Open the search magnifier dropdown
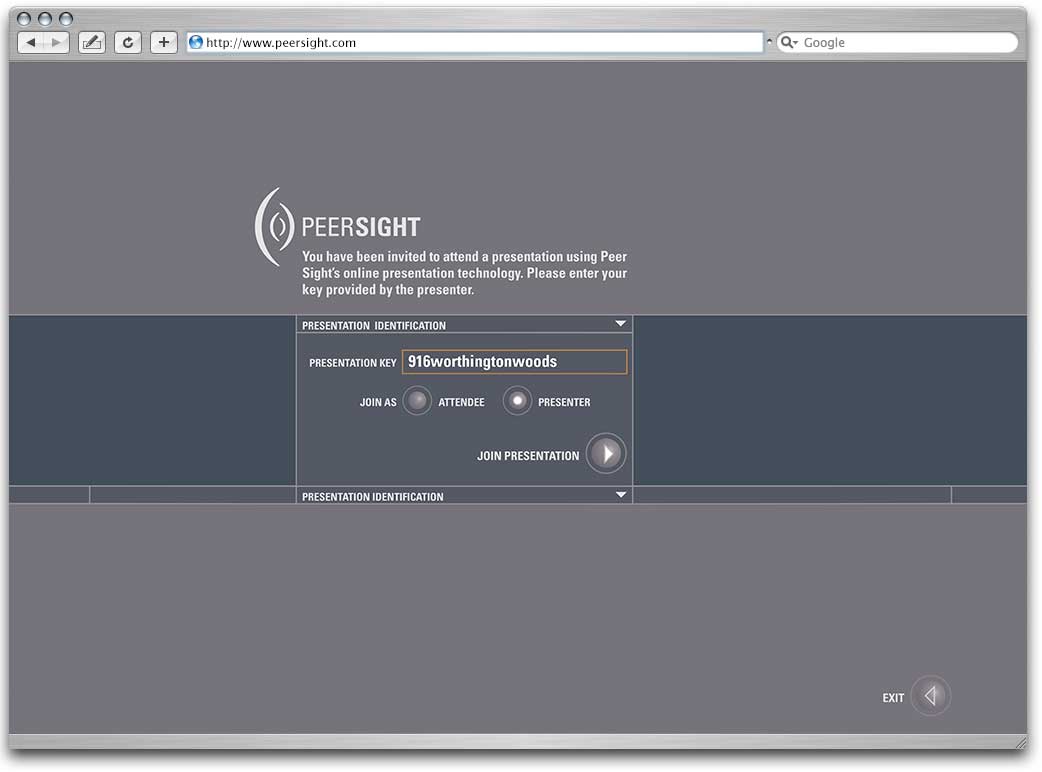Image resolution: width=1042 pixels, height=772 pixels. [789, 43]
